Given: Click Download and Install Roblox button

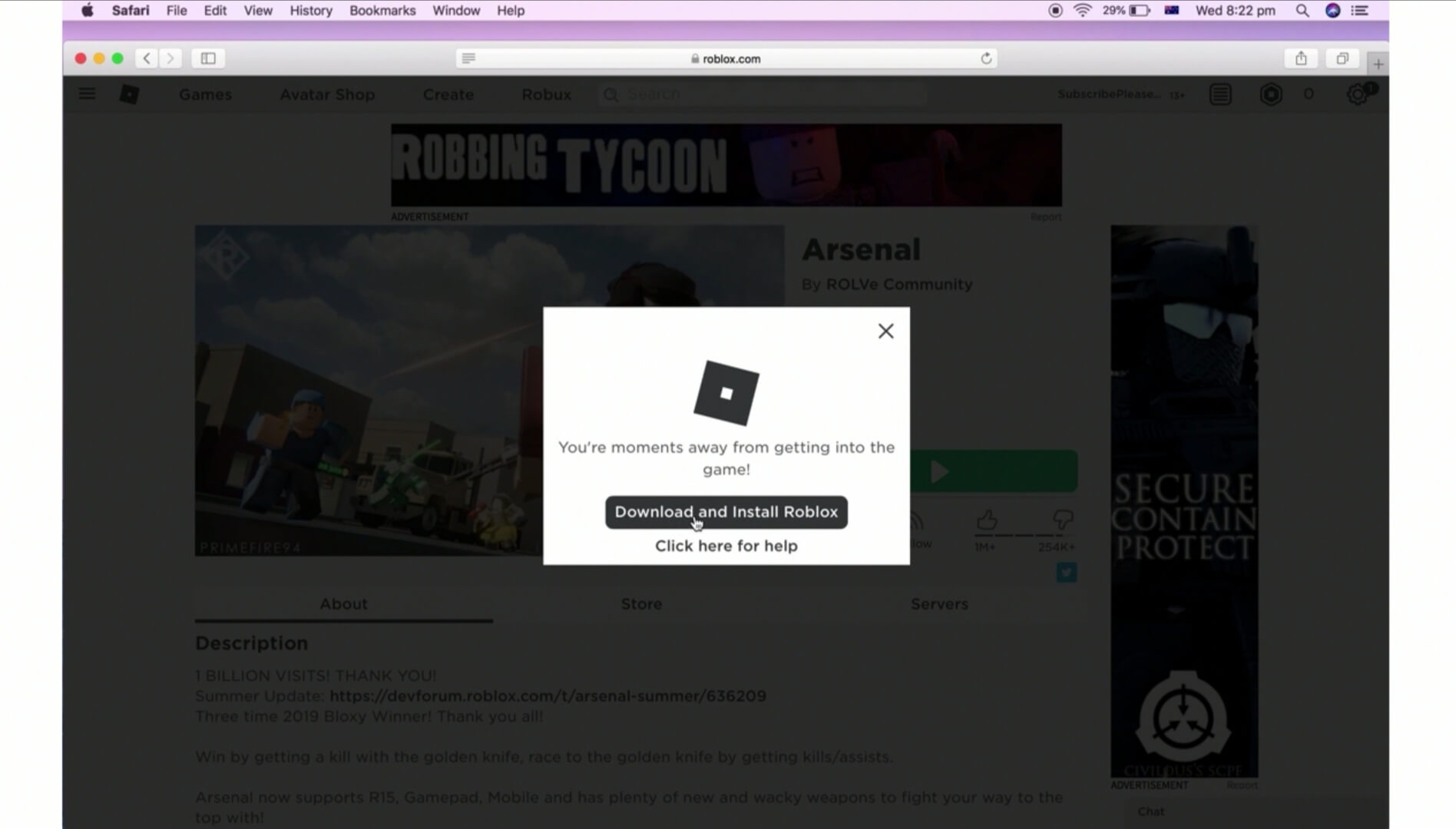Looking at the screenshot, I should 726,512.
